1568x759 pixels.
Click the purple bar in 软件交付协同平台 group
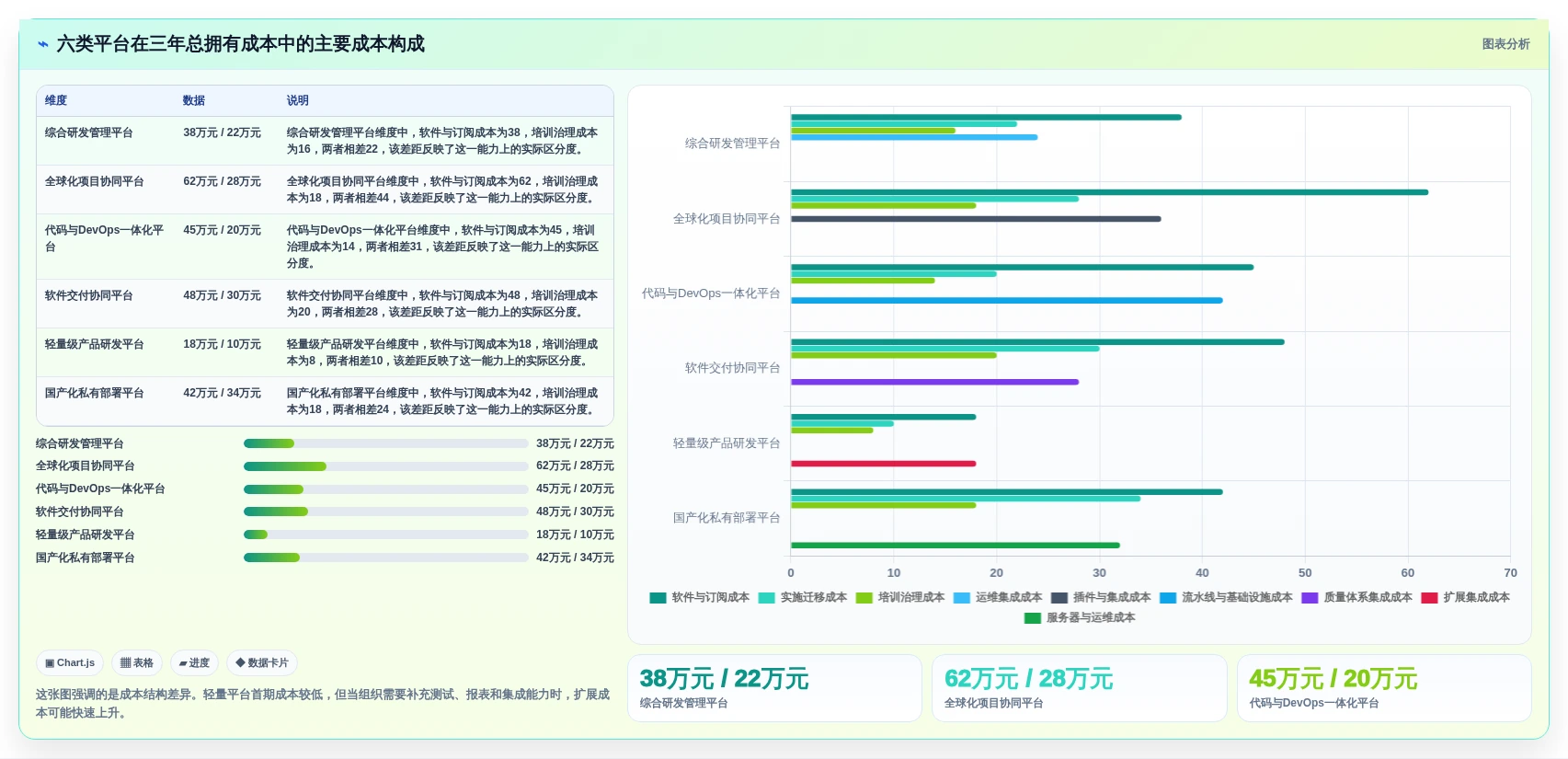(x=934, y=382)
